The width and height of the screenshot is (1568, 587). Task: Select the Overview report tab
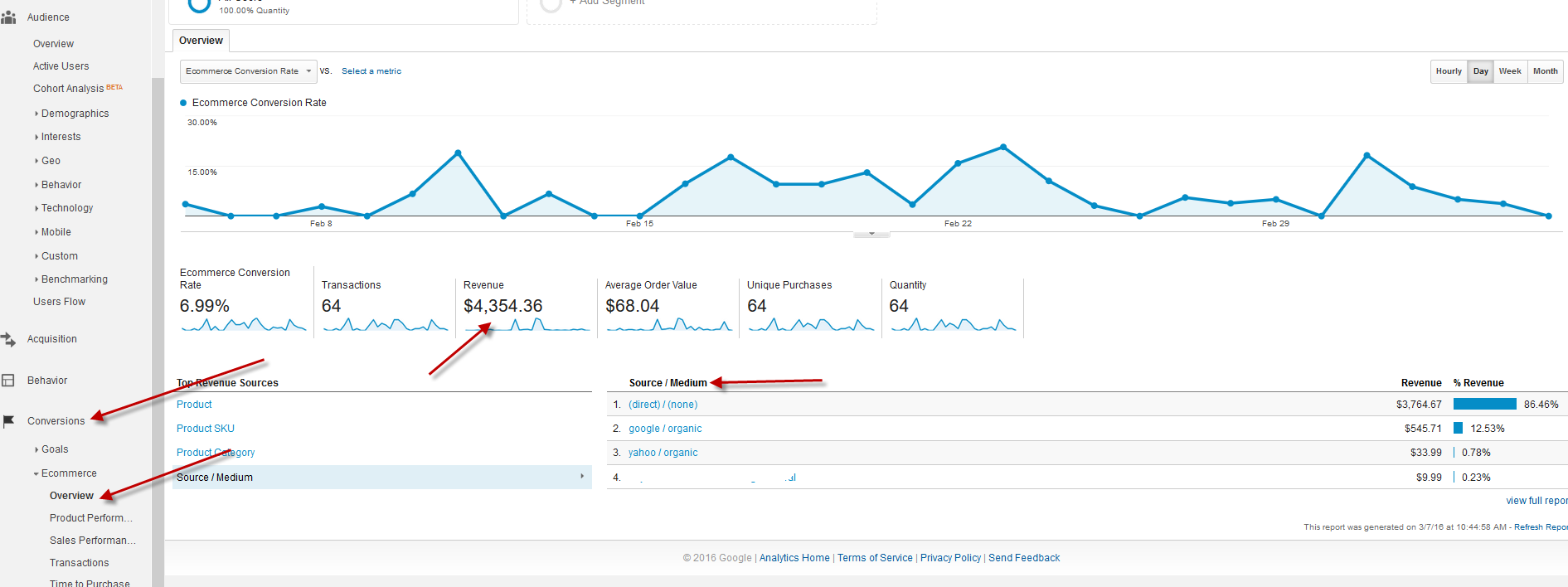tap(201, 41)
